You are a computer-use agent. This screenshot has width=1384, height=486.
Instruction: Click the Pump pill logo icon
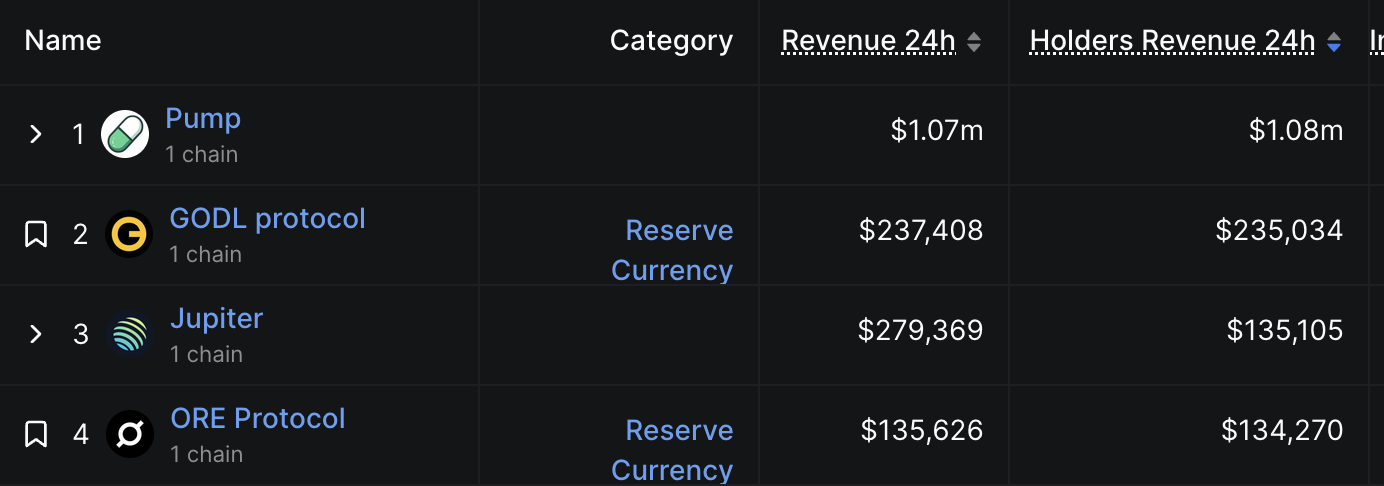click(125, 134)
